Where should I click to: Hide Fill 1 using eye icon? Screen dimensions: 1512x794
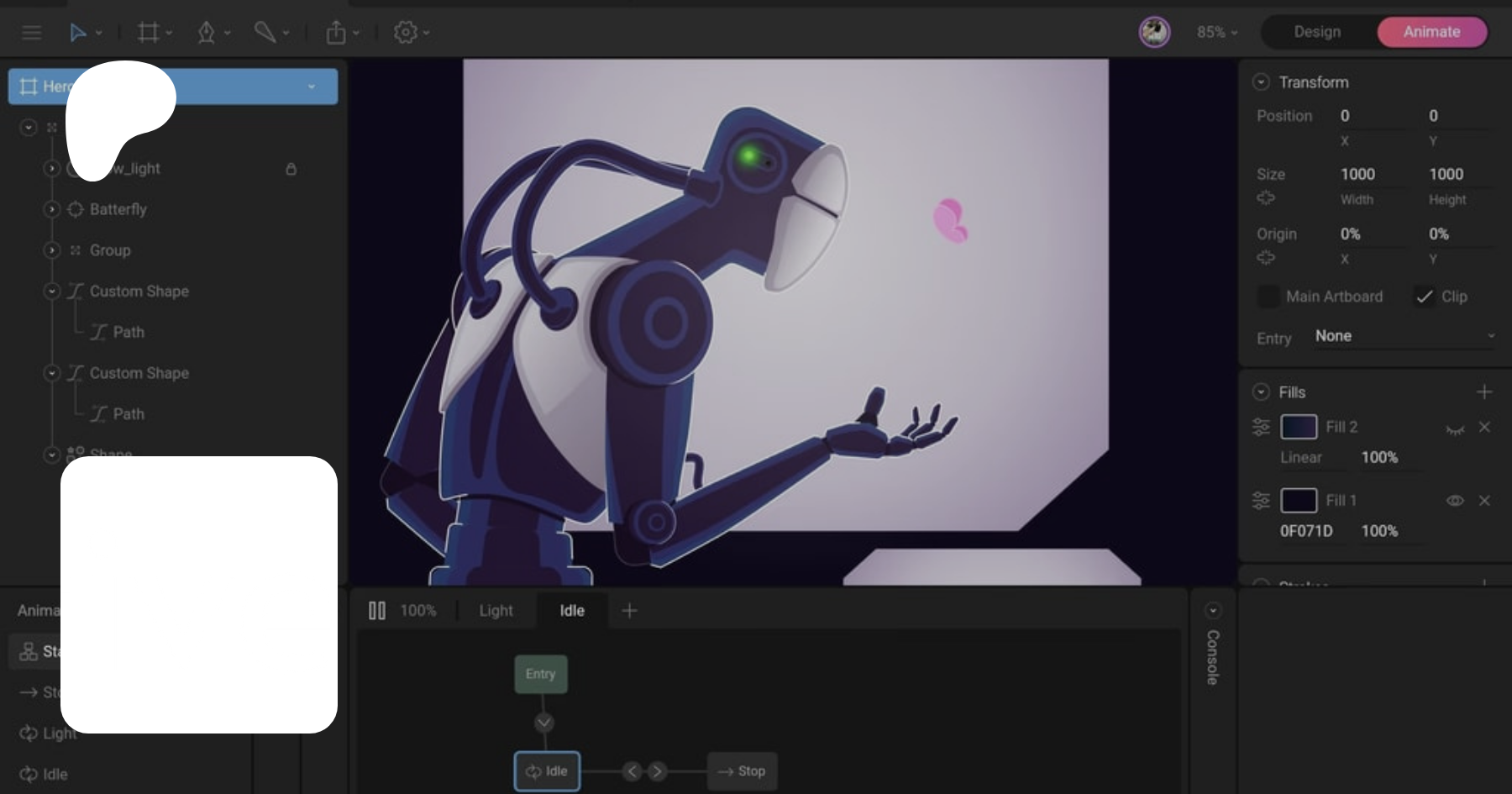click(x=1455, y=501)
